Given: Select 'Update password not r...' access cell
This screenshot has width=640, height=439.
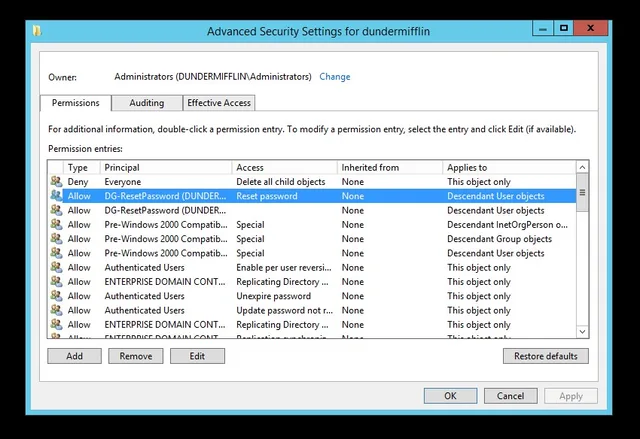Looking at the screenshot, I should click(x=284, y=310).
